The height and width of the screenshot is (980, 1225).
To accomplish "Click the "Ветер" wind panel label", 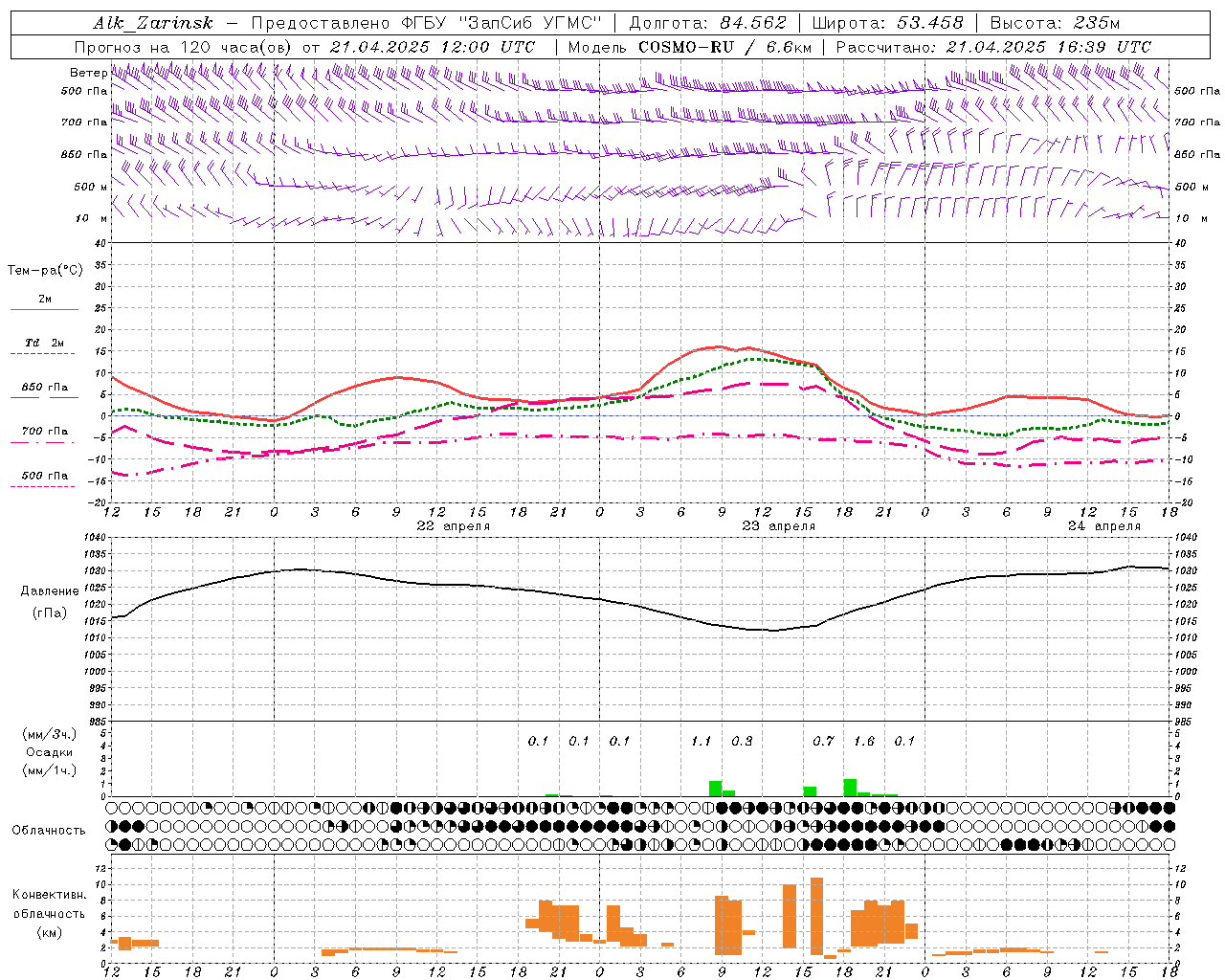I will (88, 73).
